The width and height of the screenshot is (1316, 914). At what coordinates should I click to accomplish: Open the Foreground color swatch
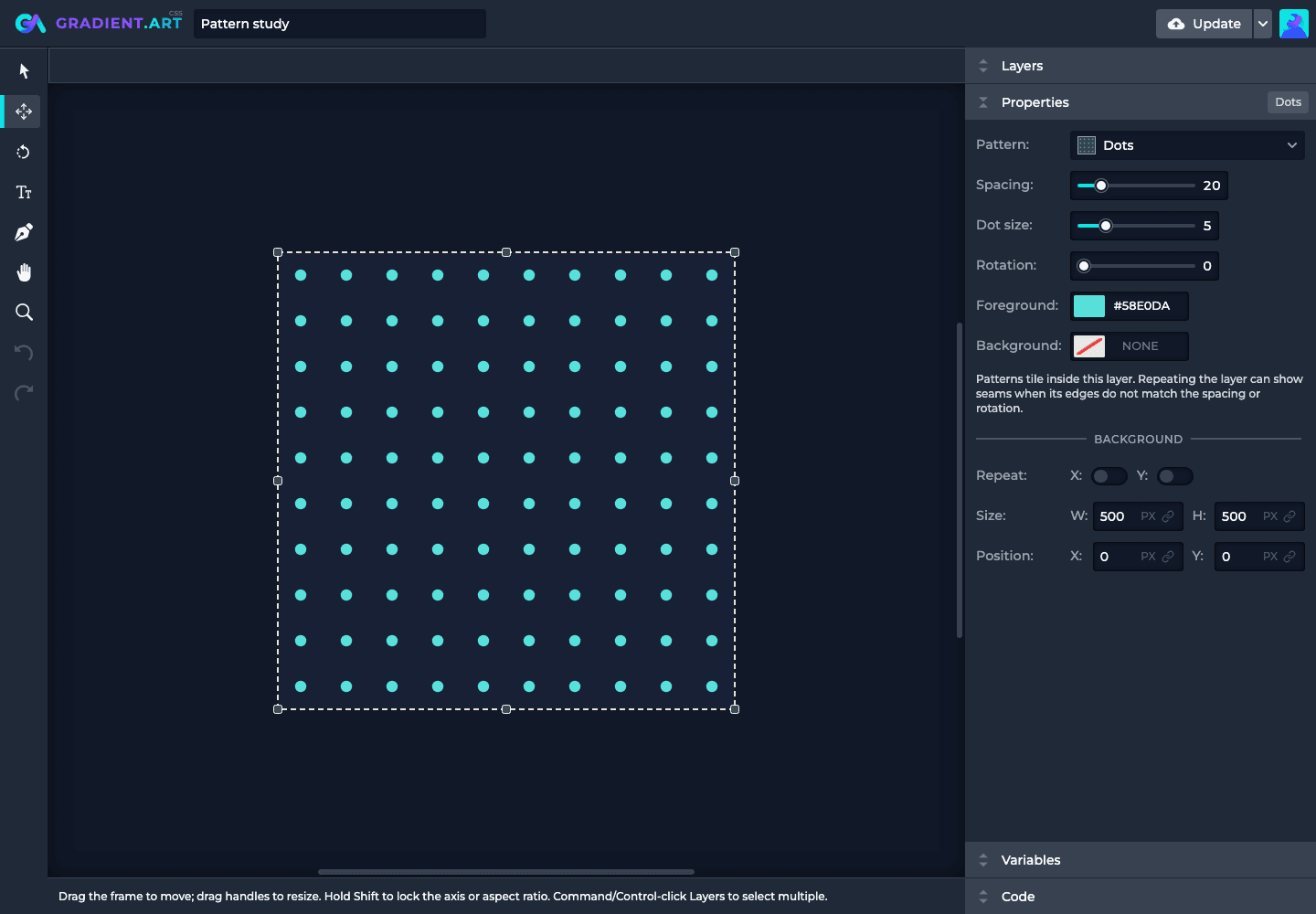pos(1089,306)
